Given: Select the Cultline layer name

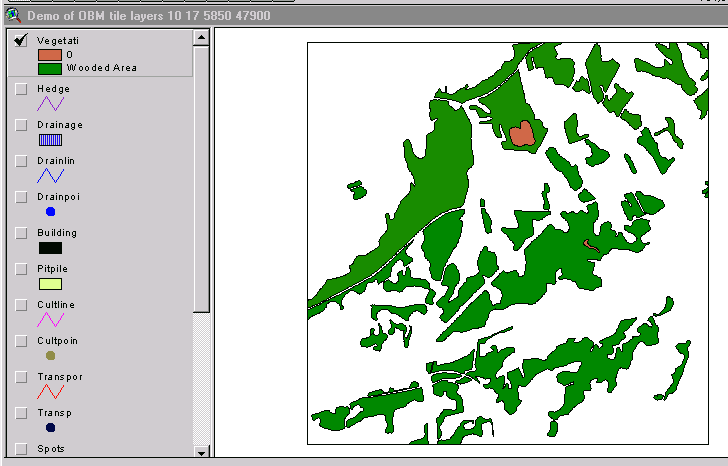Looking at the screenshot, I should tap(56, 305).
